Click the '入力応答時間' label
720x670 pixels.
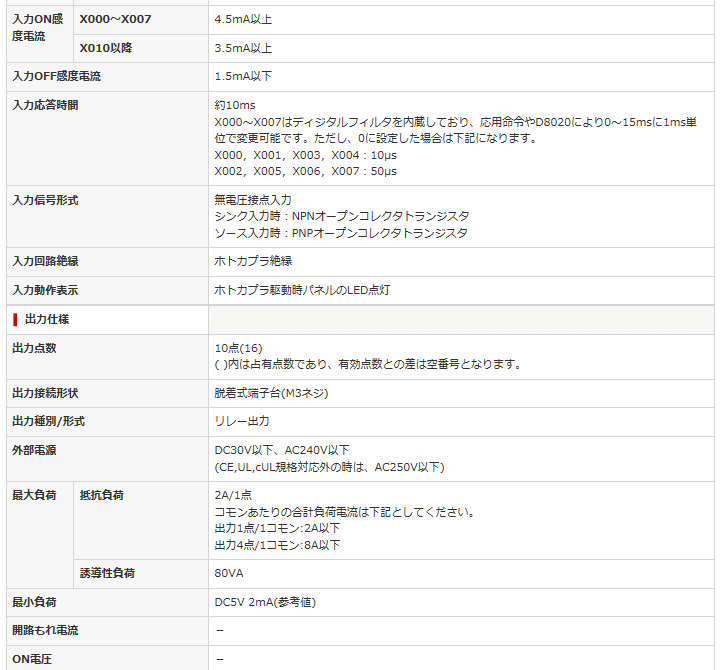(45, 105)
